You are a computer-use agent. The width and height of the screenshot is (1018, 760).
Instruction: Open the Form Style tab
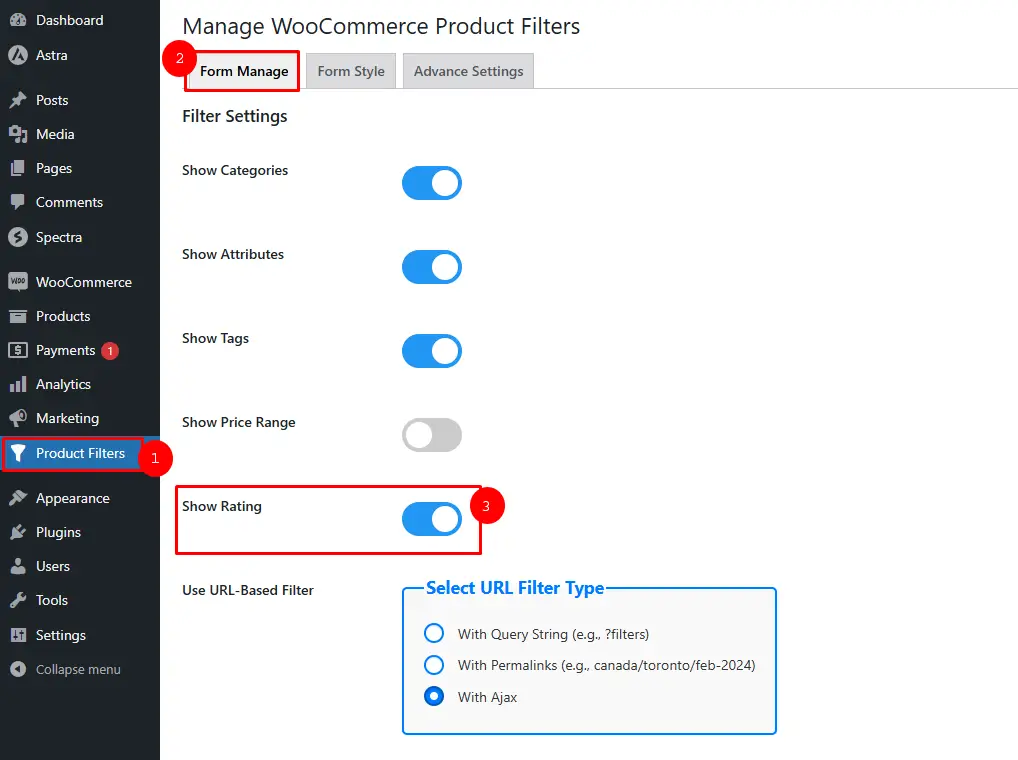click(x=351, y=71)
